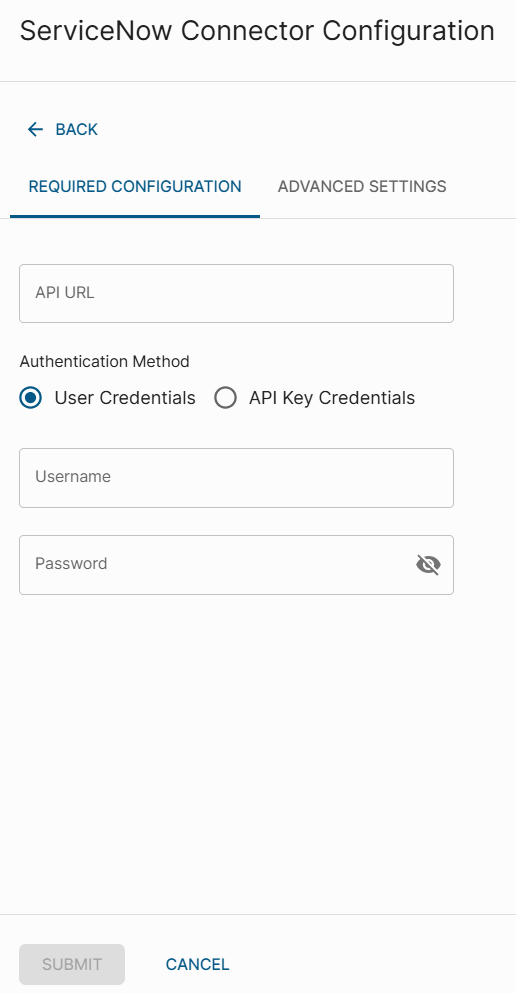Show the password with the crossed-eye icon

click(428, 564)
